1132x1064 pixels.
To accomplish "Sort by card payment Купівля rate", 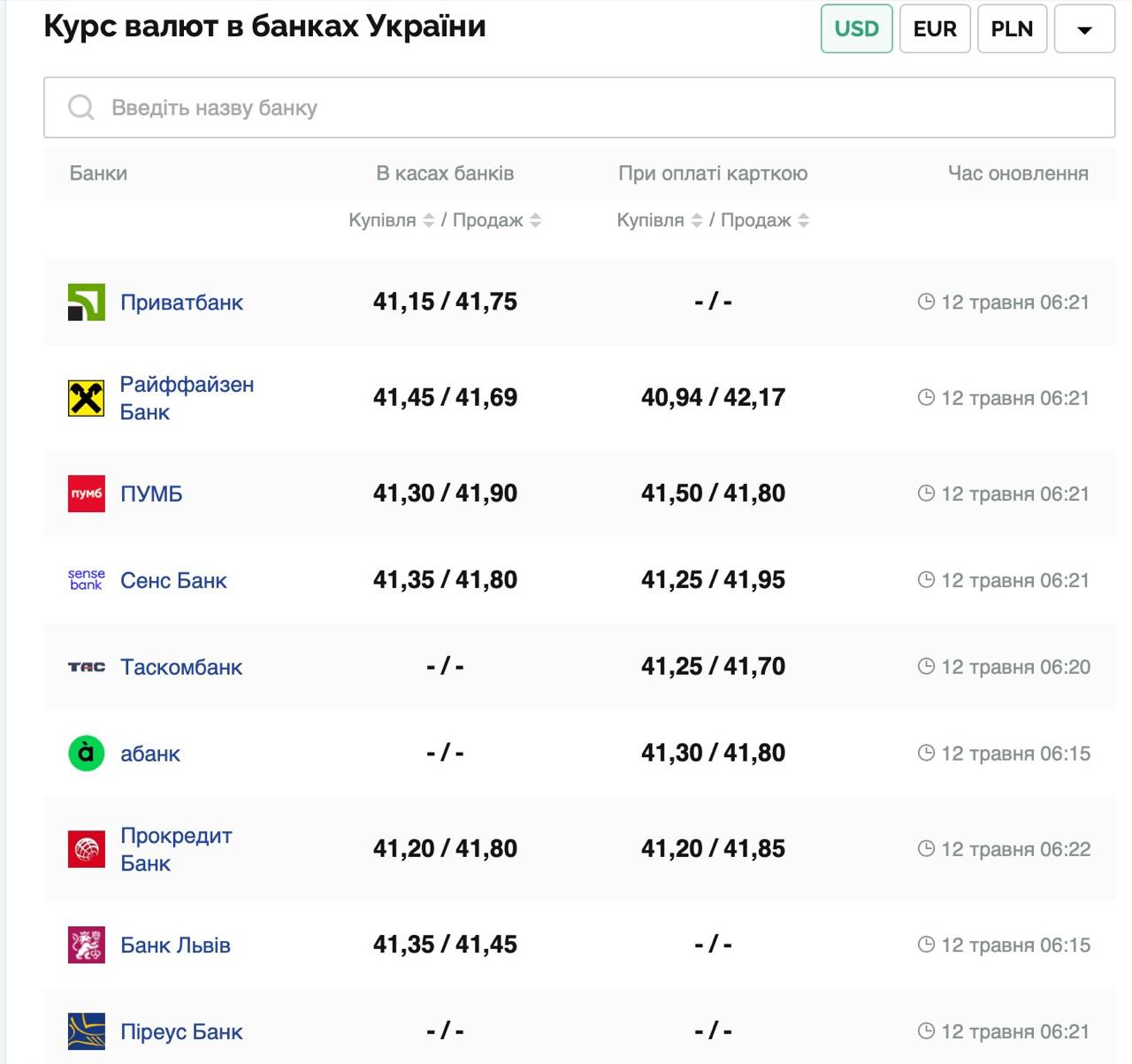I will point(697,220).
